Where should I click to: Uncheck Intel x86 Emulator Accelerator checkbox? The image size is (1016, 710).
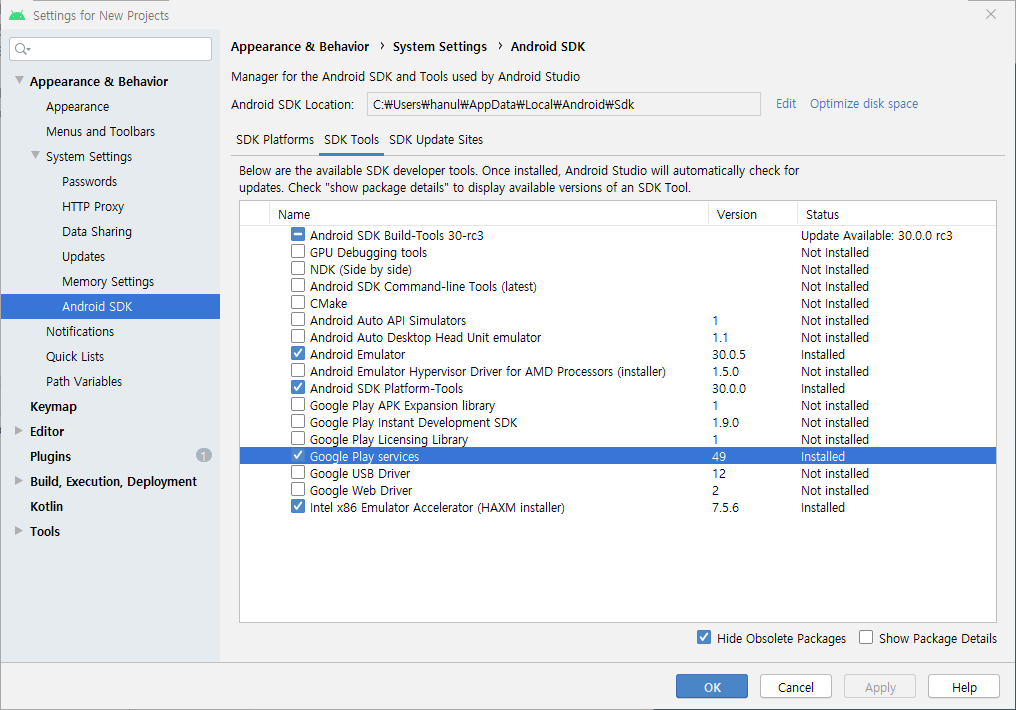click(297, 506)
